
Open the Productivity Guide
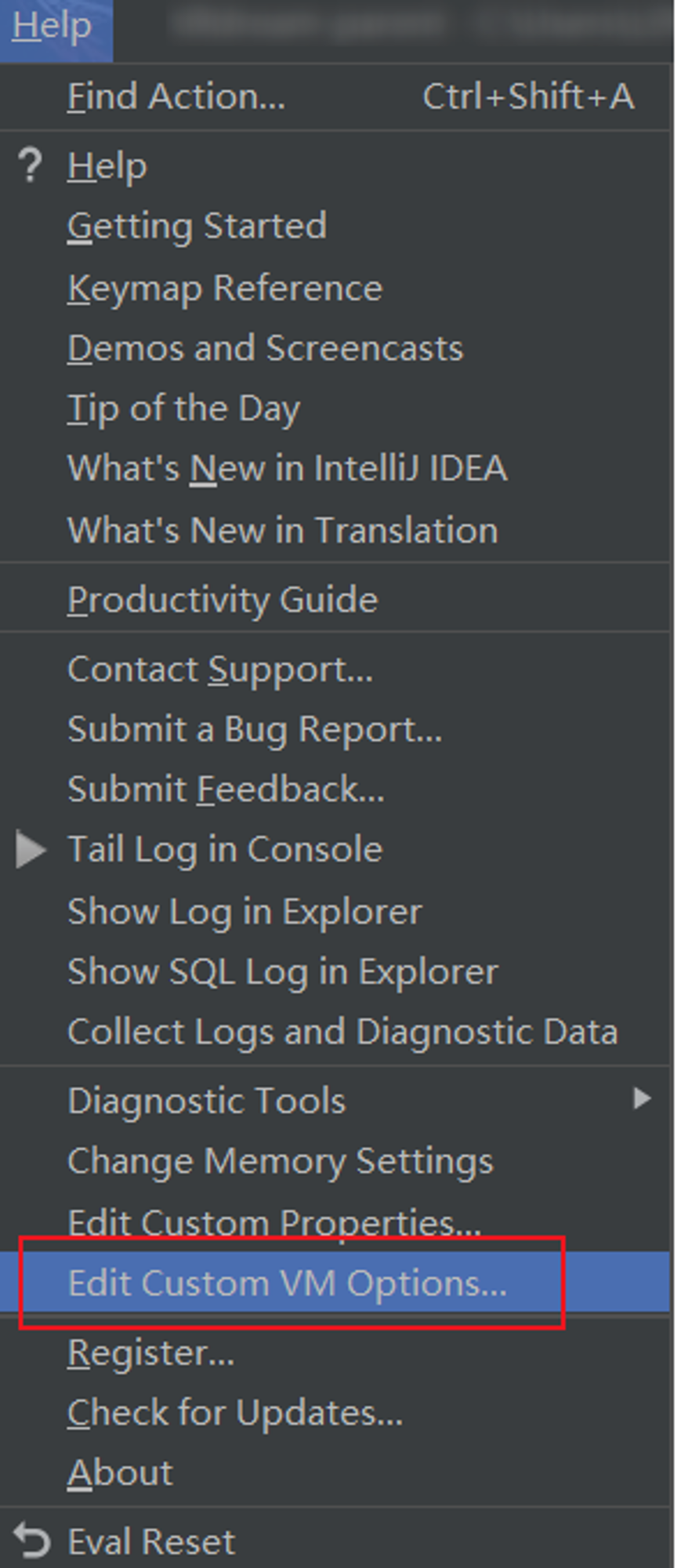click(335, 600)
